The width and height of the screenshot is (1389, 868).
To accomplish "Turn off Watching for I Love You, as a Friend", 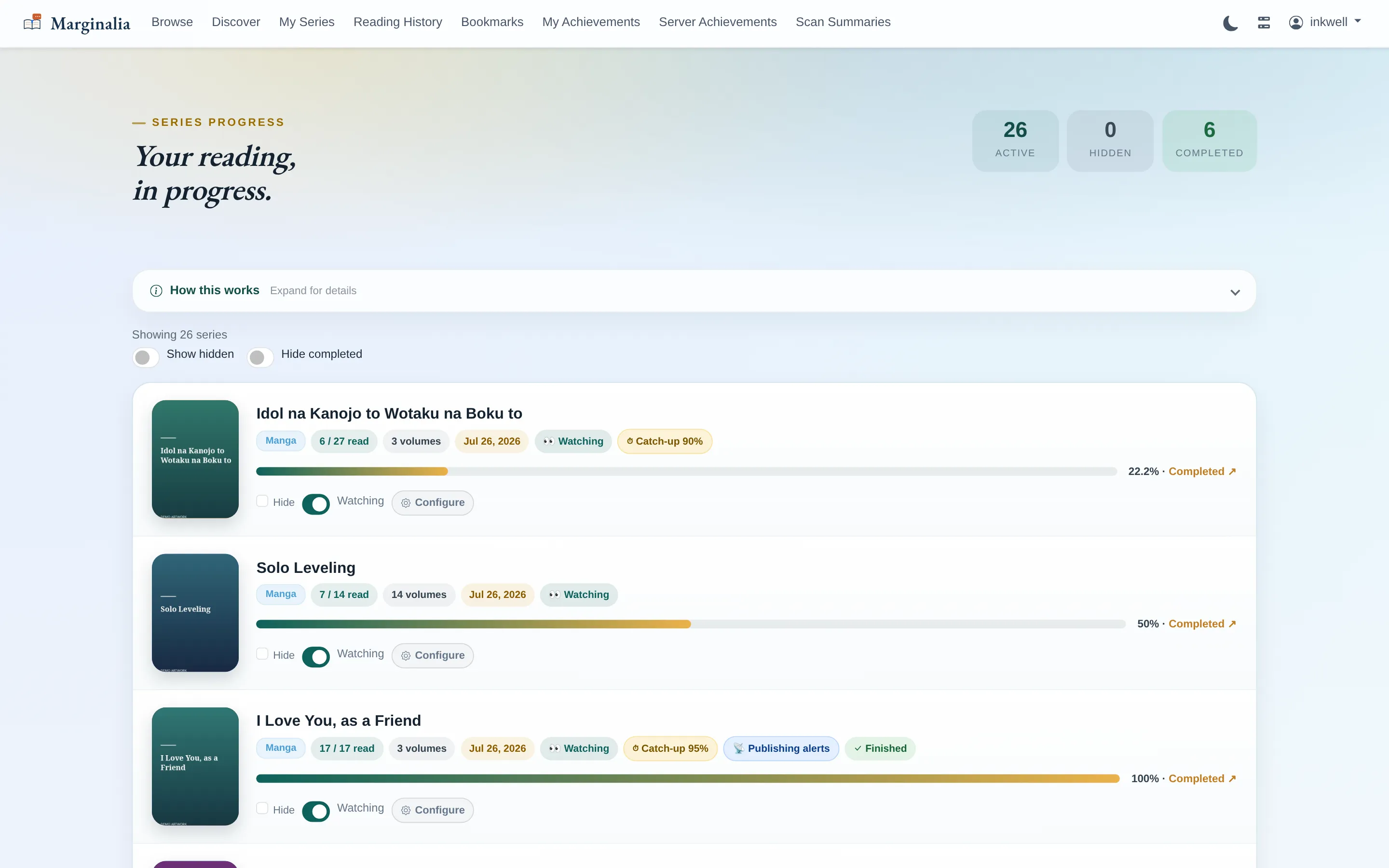I will coord(316,811).
